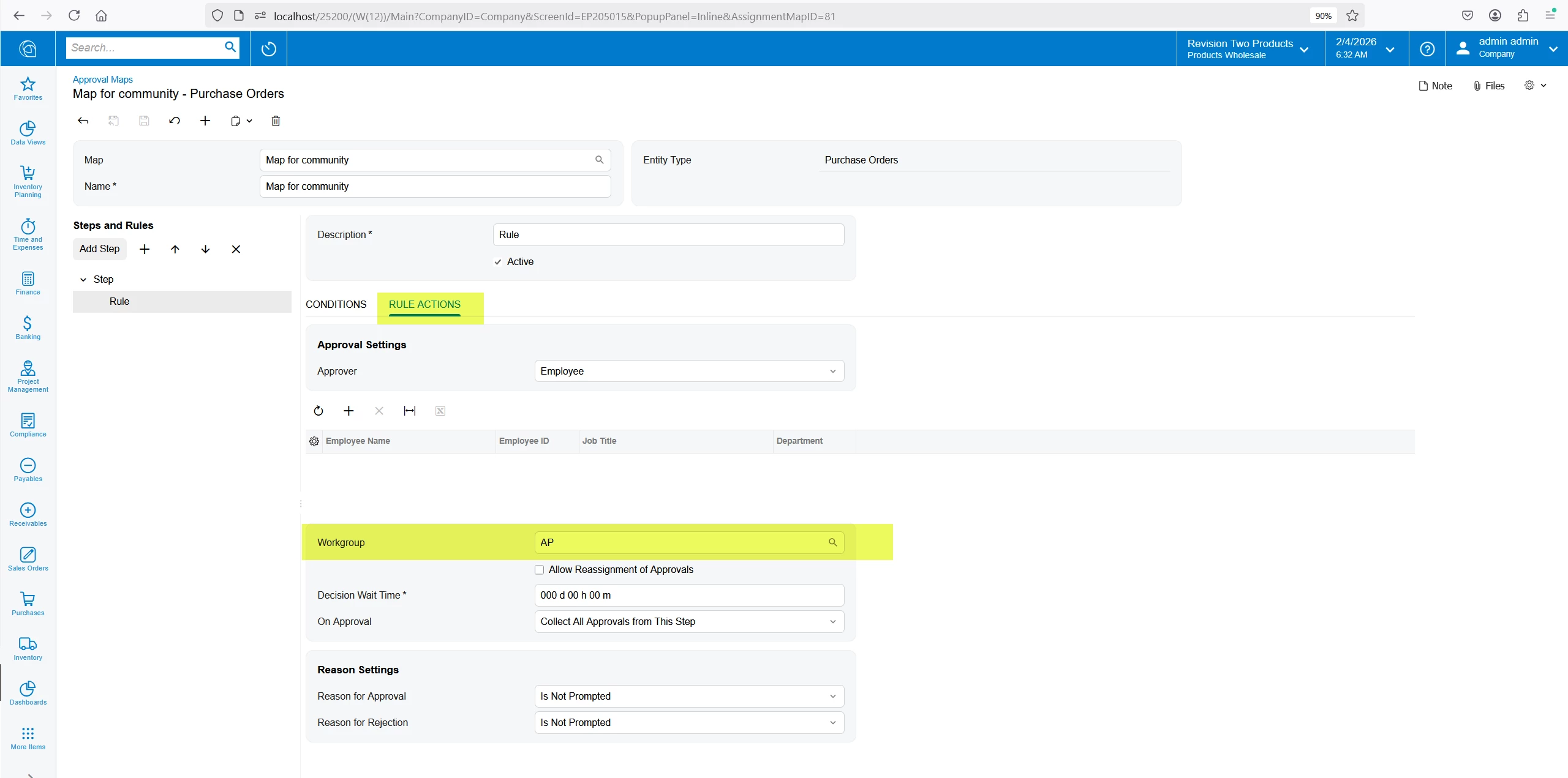Expand the On Approval dropdown
The width and height of the screenshot is (1568, 778).
click(689, 621)
